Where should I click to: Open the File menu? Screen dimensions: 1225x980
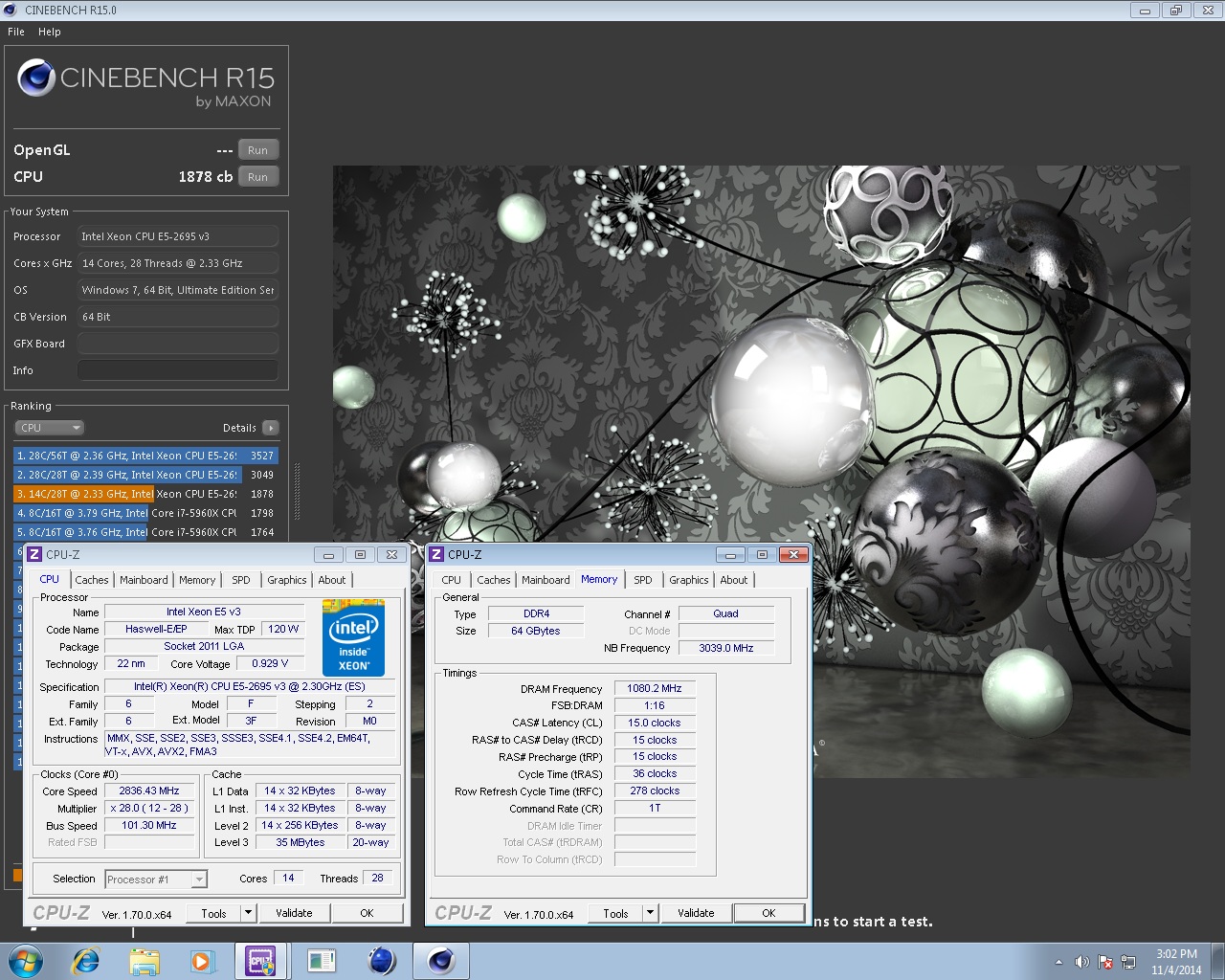coord(16,32)
